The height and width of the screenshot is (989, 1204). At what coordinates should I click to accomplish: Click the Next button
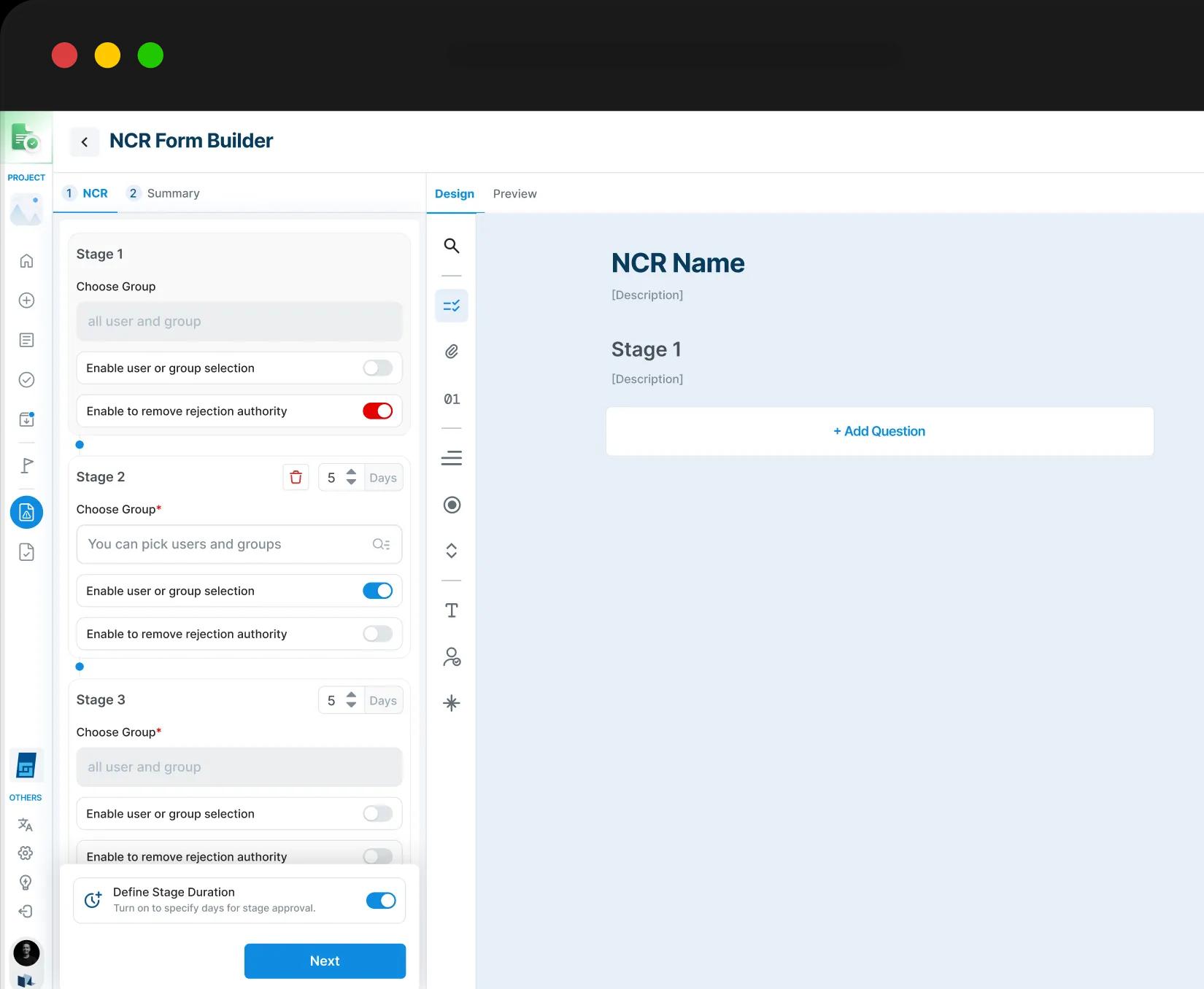point(325,961)
